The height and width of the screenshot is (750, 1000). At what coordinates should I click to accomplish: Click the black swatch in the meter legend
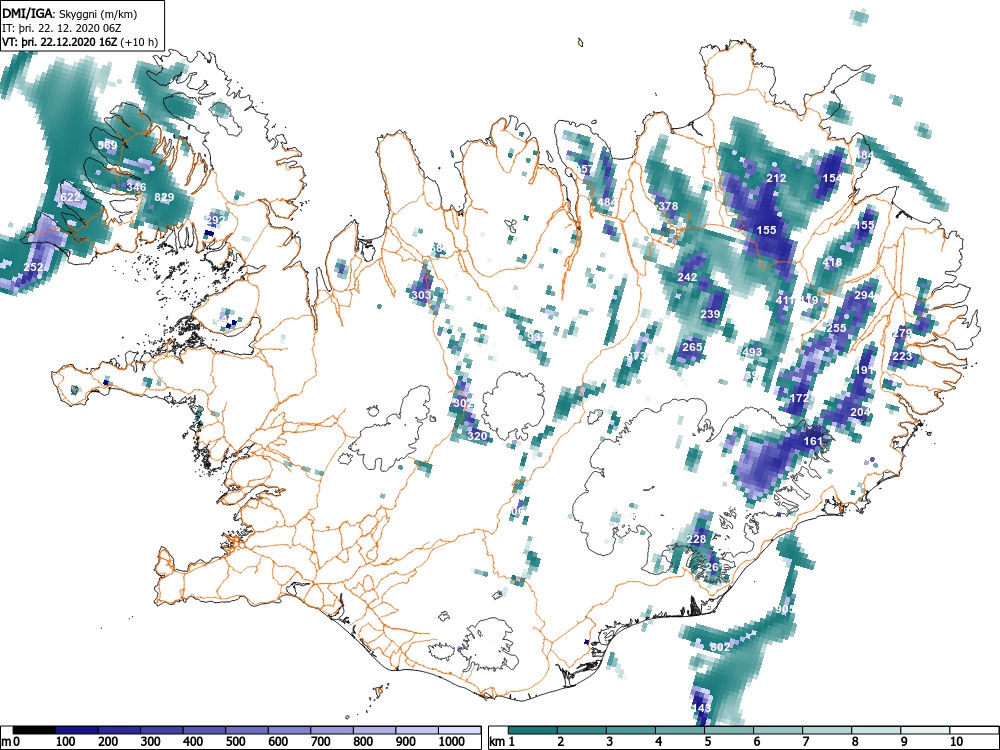(x=34, y=730)
